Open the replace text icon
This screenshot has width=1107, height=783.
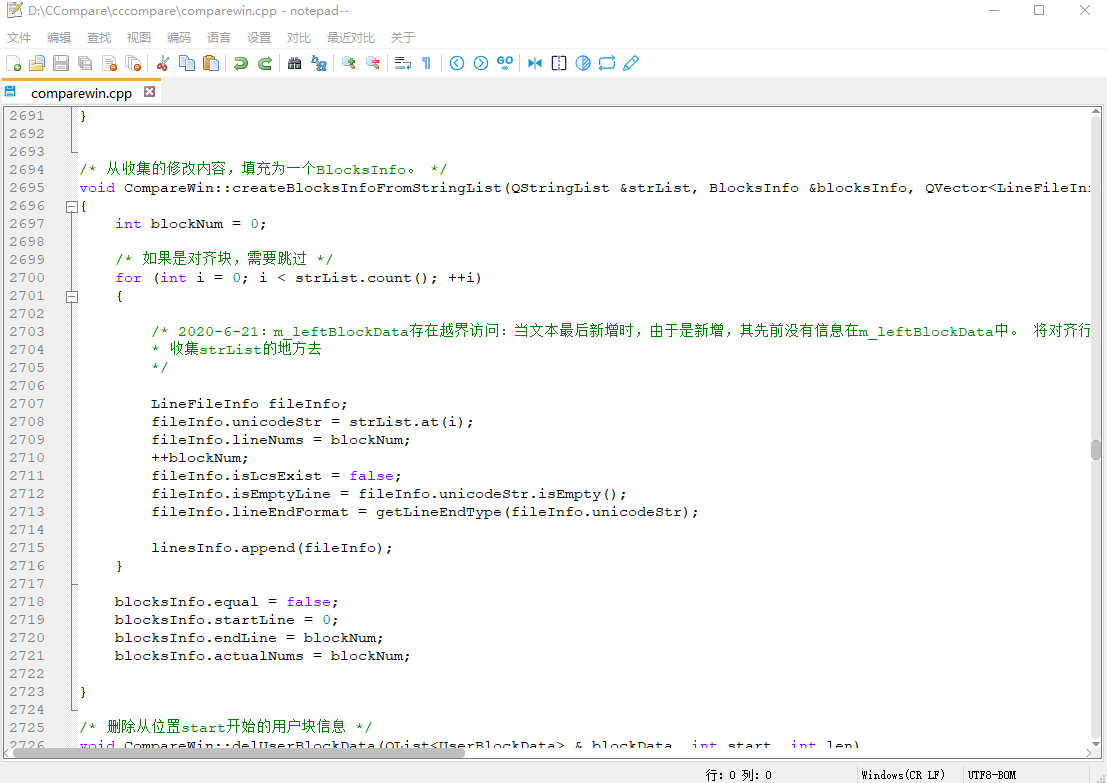coord(319,64)
